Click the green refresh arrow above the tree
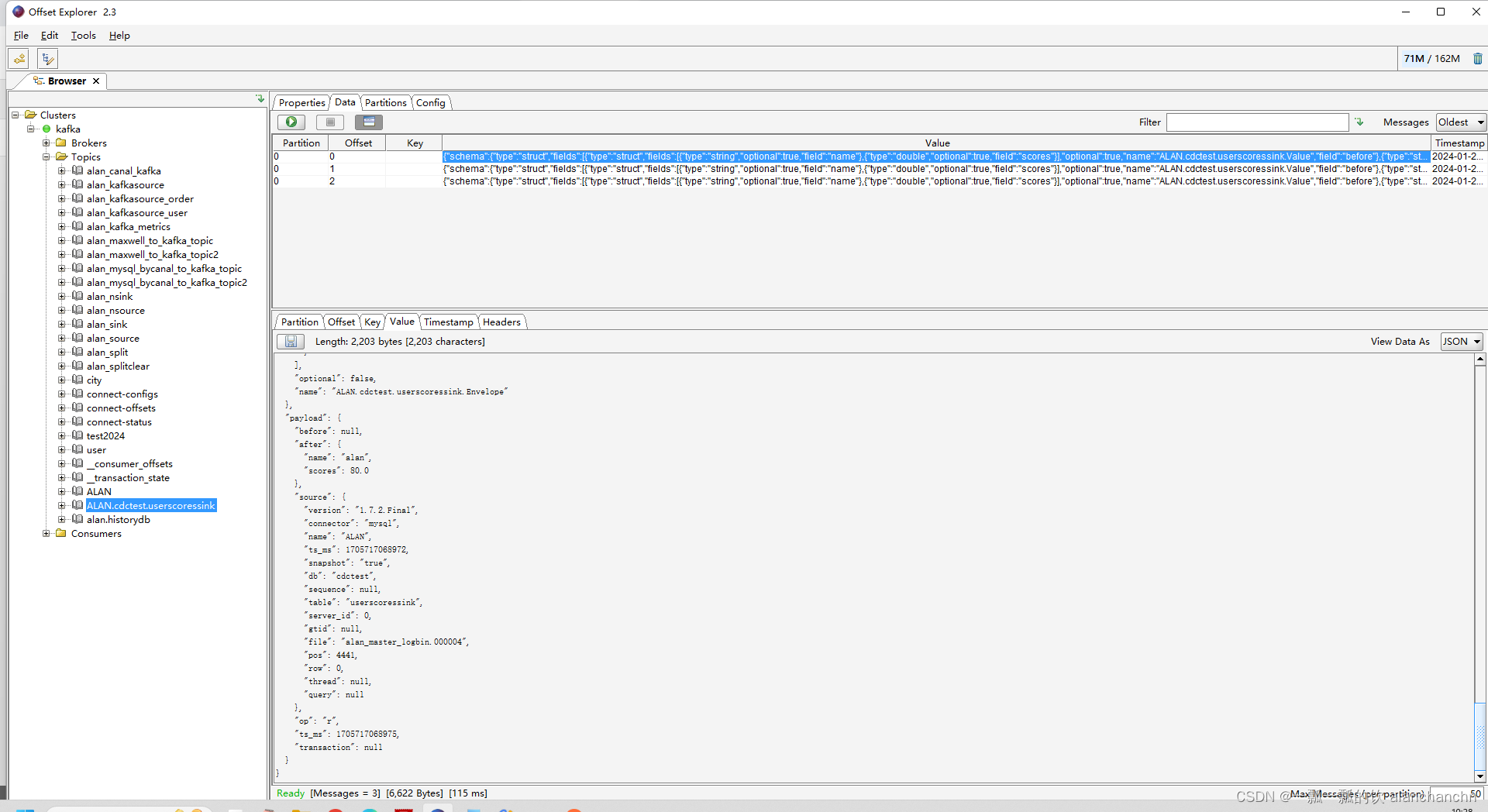Image resolution: width=1488 pixels, height=812 pixels. pos(260,98)
